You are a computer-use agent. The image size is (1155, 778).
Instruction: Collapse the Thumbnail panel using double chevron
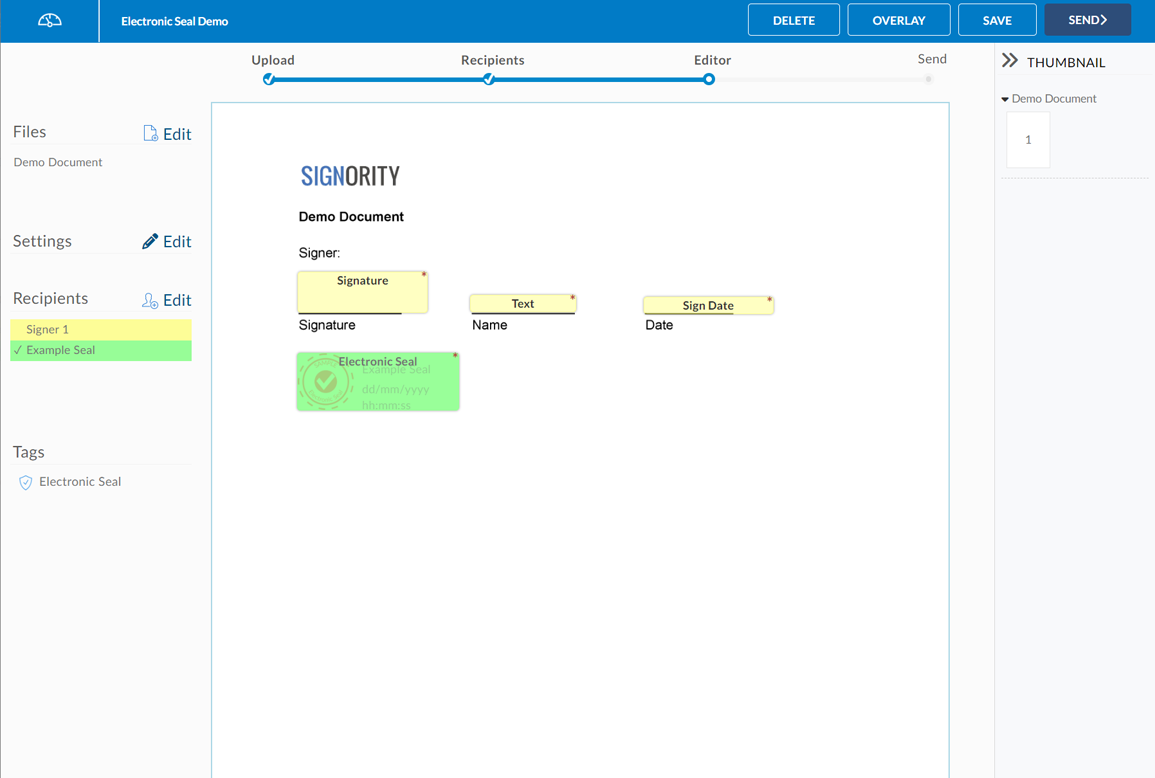click(x=1010, y=61)
